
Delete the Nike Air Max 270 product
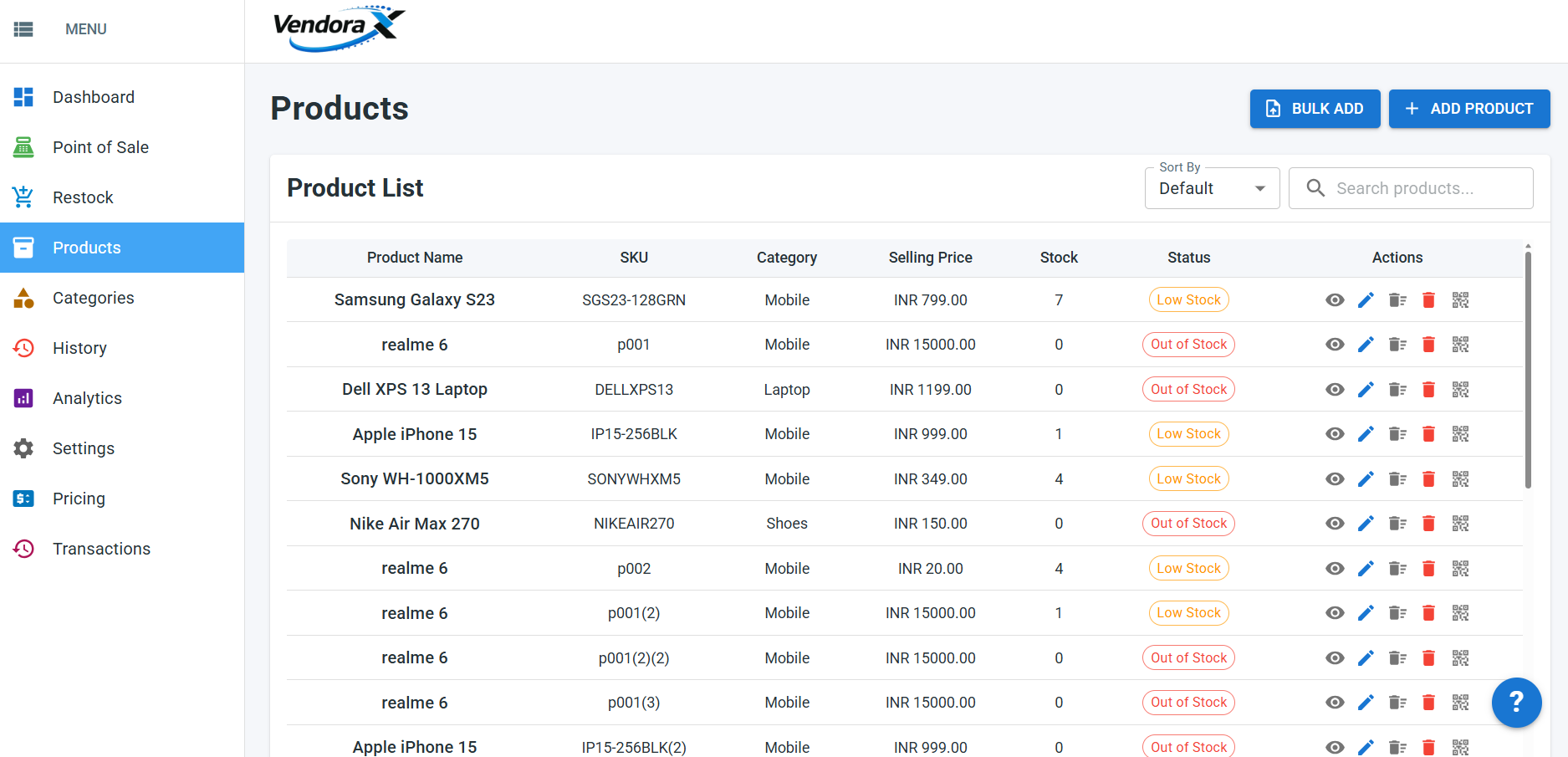(x=1428, y=524)
